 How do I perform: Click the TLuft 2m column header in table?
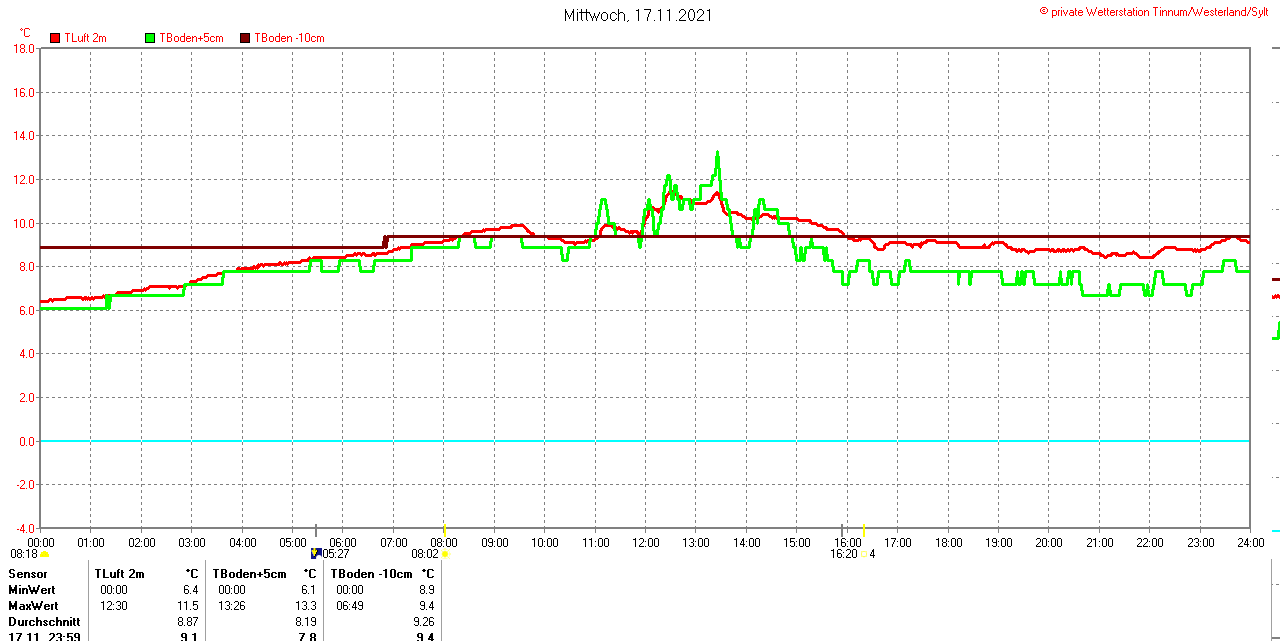119,574
